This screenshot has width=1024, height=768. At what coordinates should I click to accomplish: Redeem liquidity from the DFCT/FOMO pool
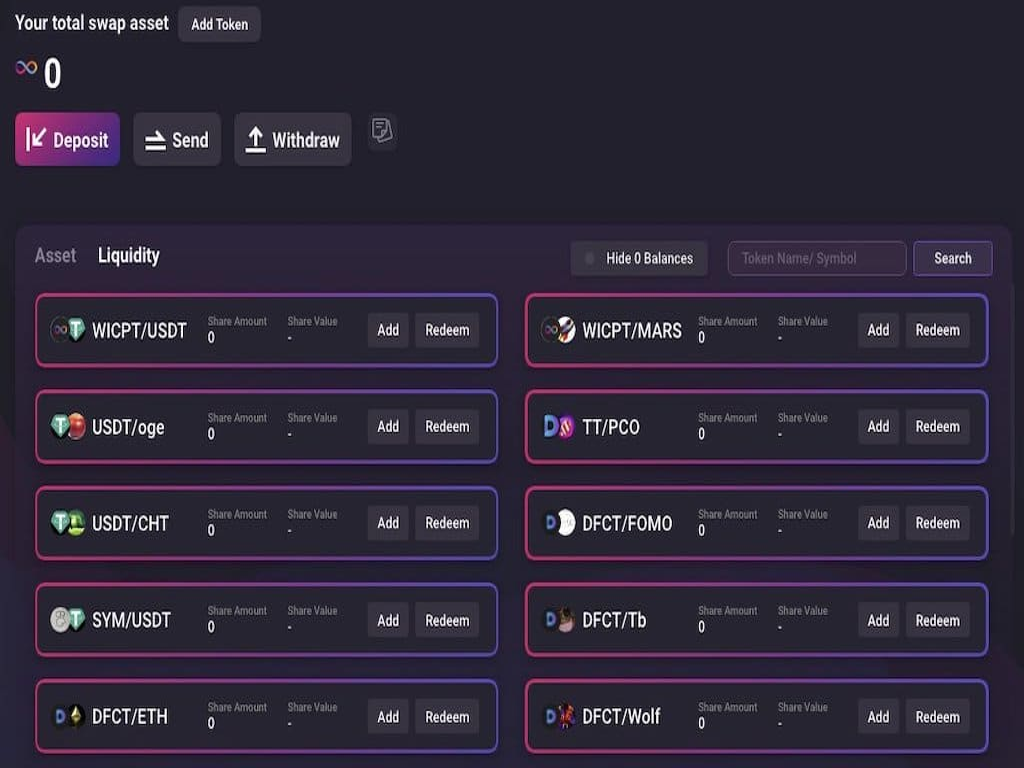(937, 523)
